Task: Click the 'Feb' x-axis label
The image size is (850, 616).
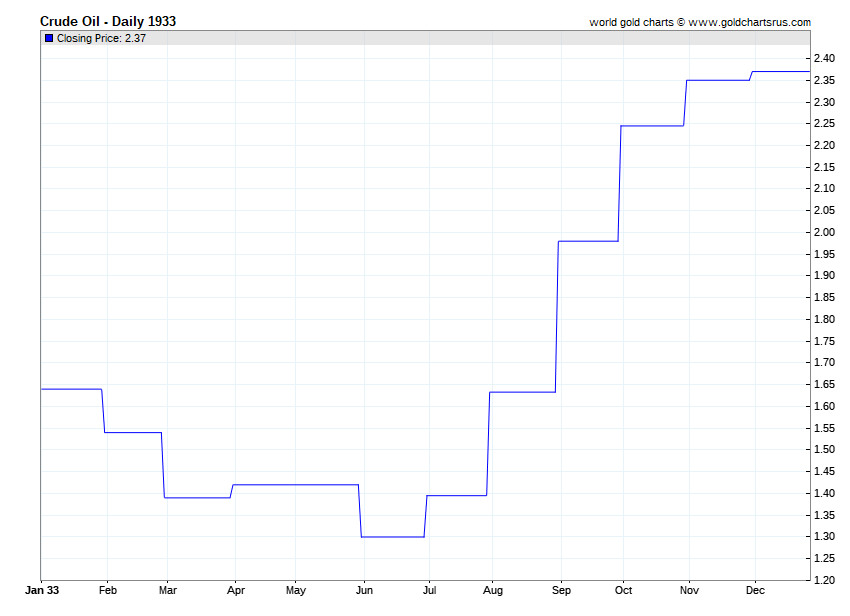Action: point(107,590)
